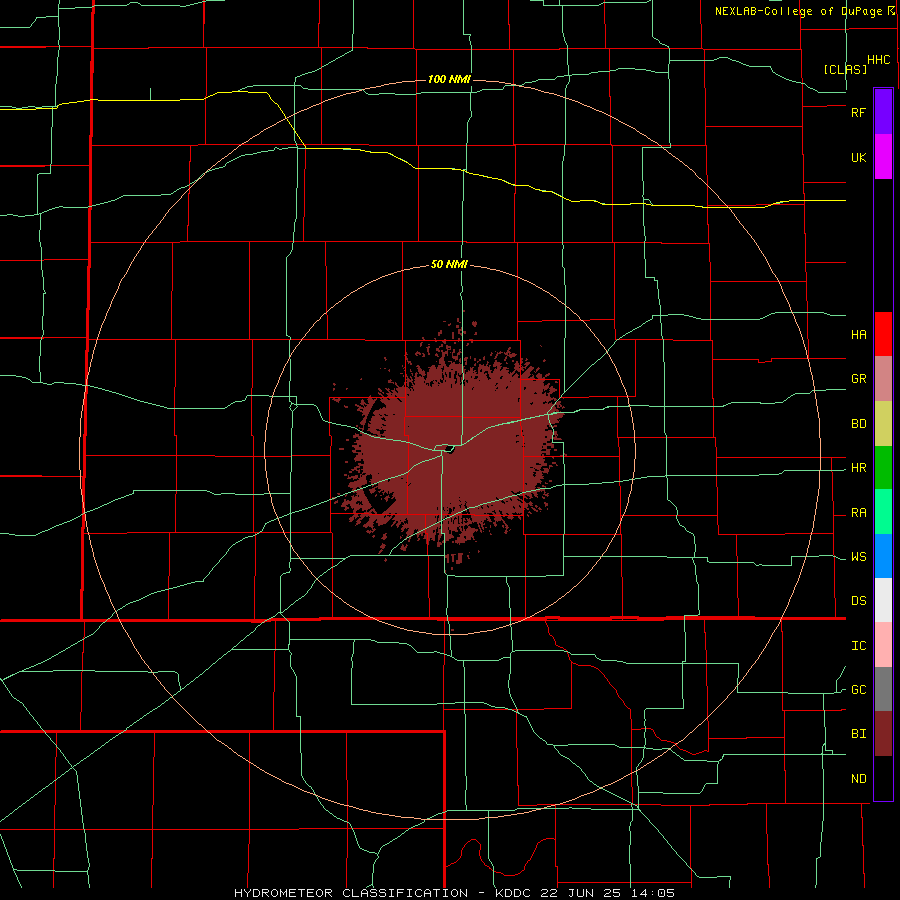900x900 pixels.
Task: Click the "RF" legend label
Action: point(858,112)
